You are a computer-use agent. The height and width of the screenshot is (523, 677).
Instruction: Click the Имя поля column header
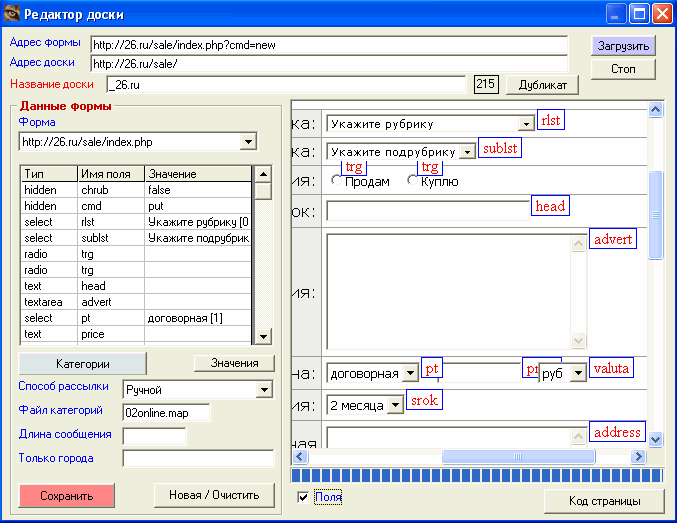(x=111, y=174)
